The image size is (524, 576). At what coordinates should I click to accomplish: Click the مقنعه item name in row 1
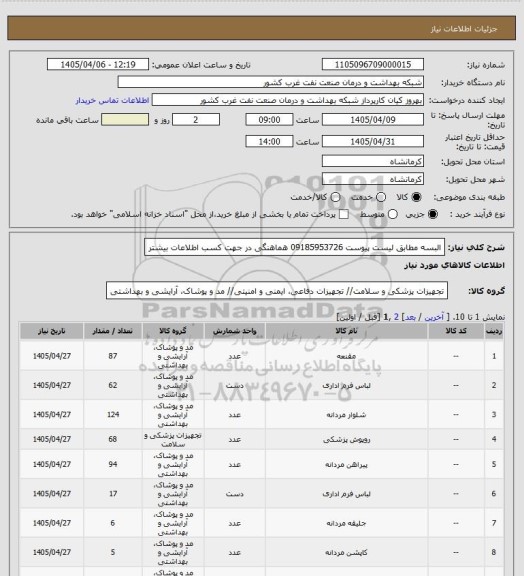click(346, 356)
